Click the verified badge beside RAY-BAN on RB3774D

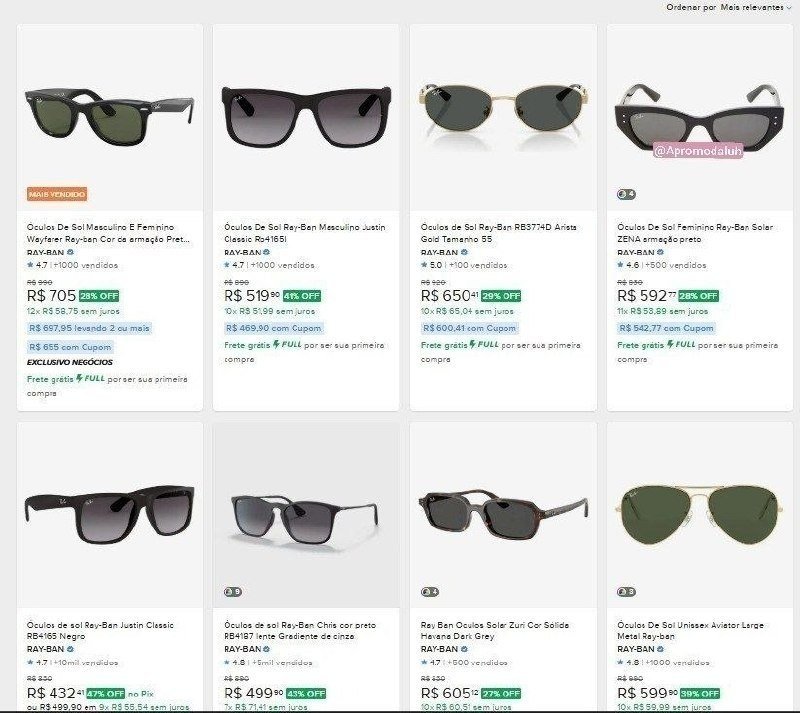click(x=464, y=252)
